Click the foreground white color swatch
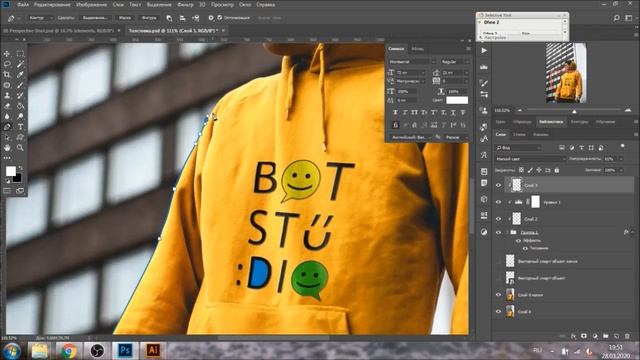 (x=11, y=171)
